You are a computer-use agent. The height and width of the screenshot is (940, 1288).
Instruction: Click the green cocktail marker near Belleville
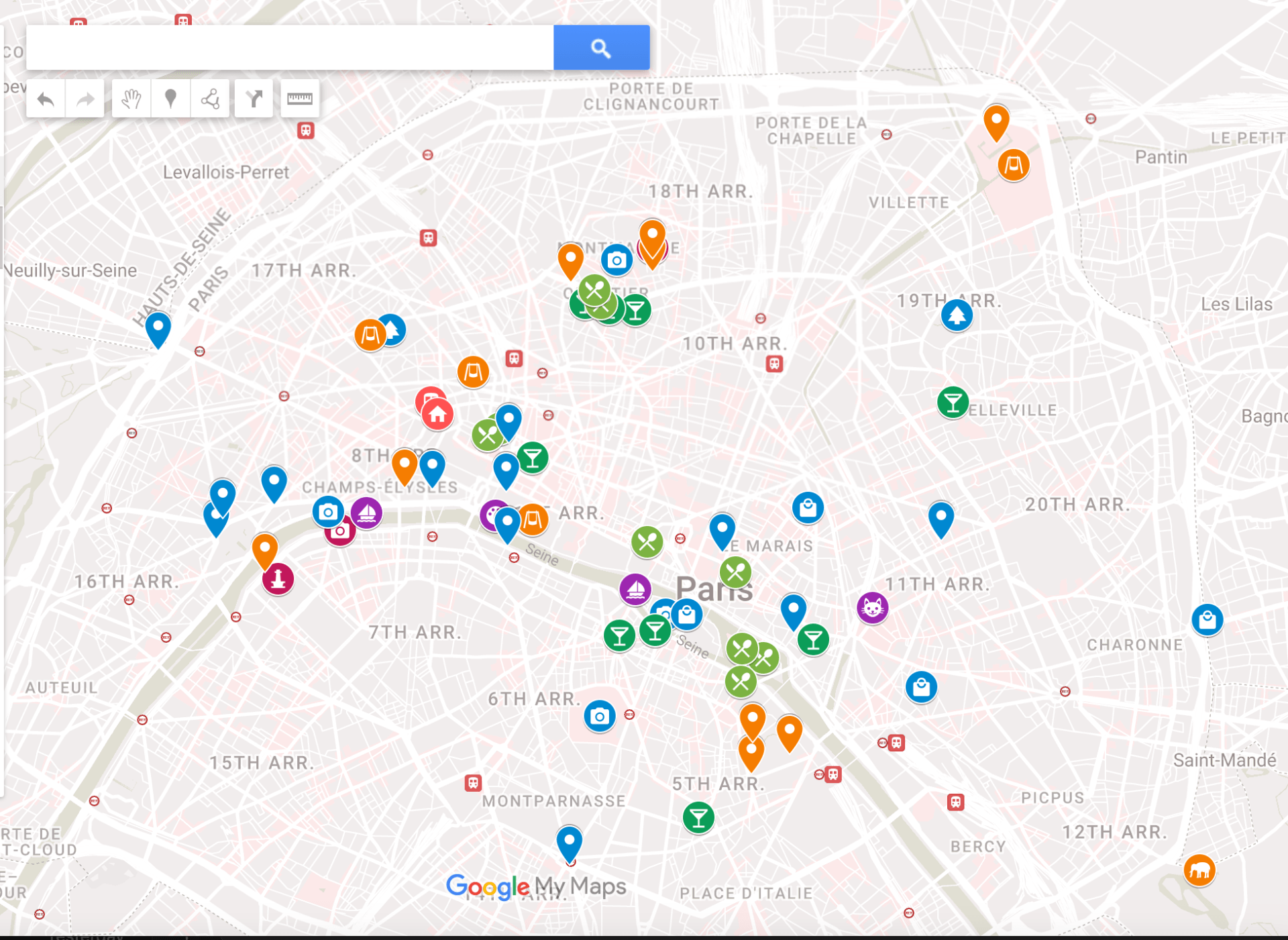pos(953,403)
